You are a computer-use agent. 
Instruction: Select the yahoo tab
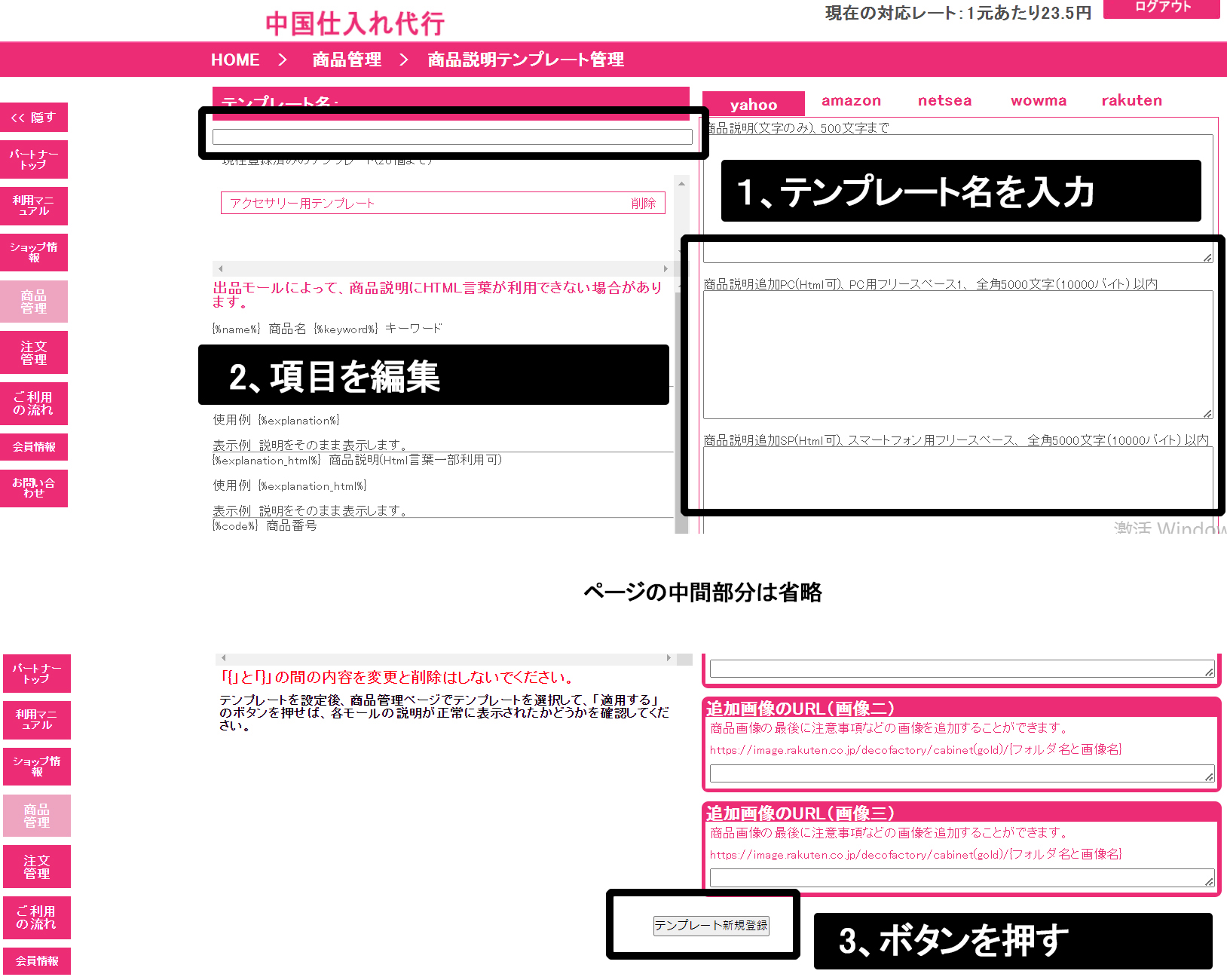click(753, 105)
